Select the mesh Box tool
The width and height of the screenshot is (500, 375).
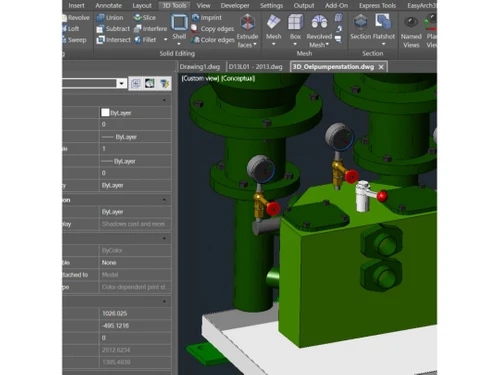pyautogui.click(x=295, y=23)
